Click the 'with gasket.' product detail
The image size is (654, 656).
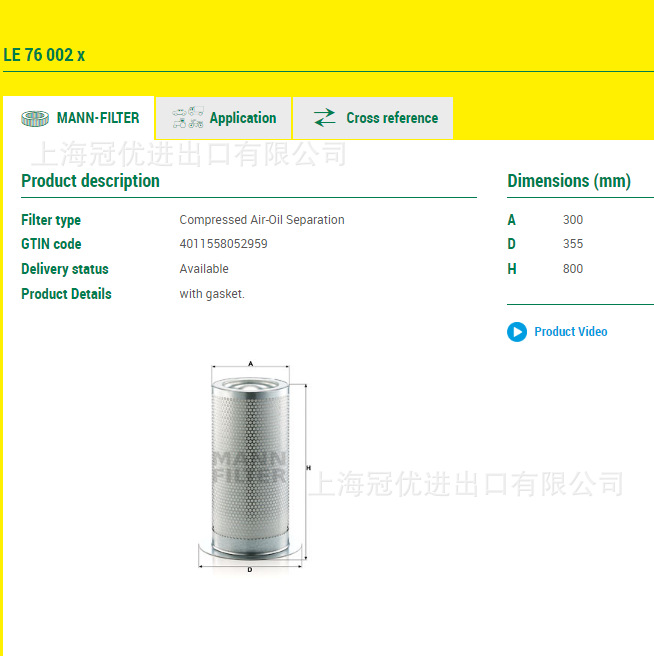click(212, 294)
